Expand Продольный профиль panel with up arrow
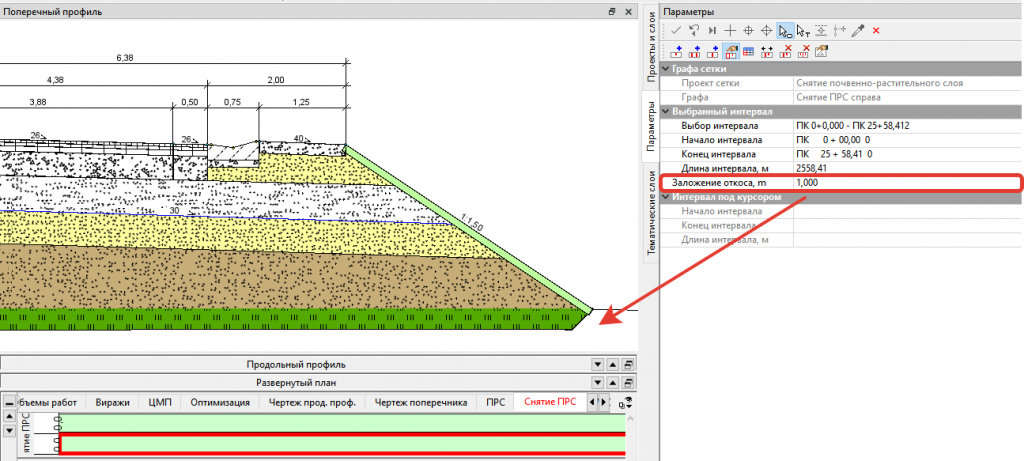Screen dimensions: 1024x461 [613, 364]
